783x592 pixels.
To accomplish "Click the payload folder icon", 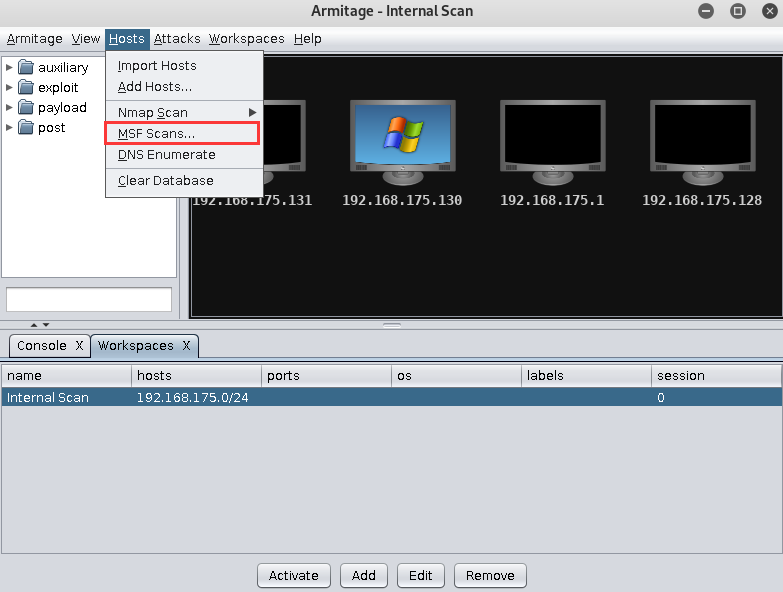I will 26,107.
